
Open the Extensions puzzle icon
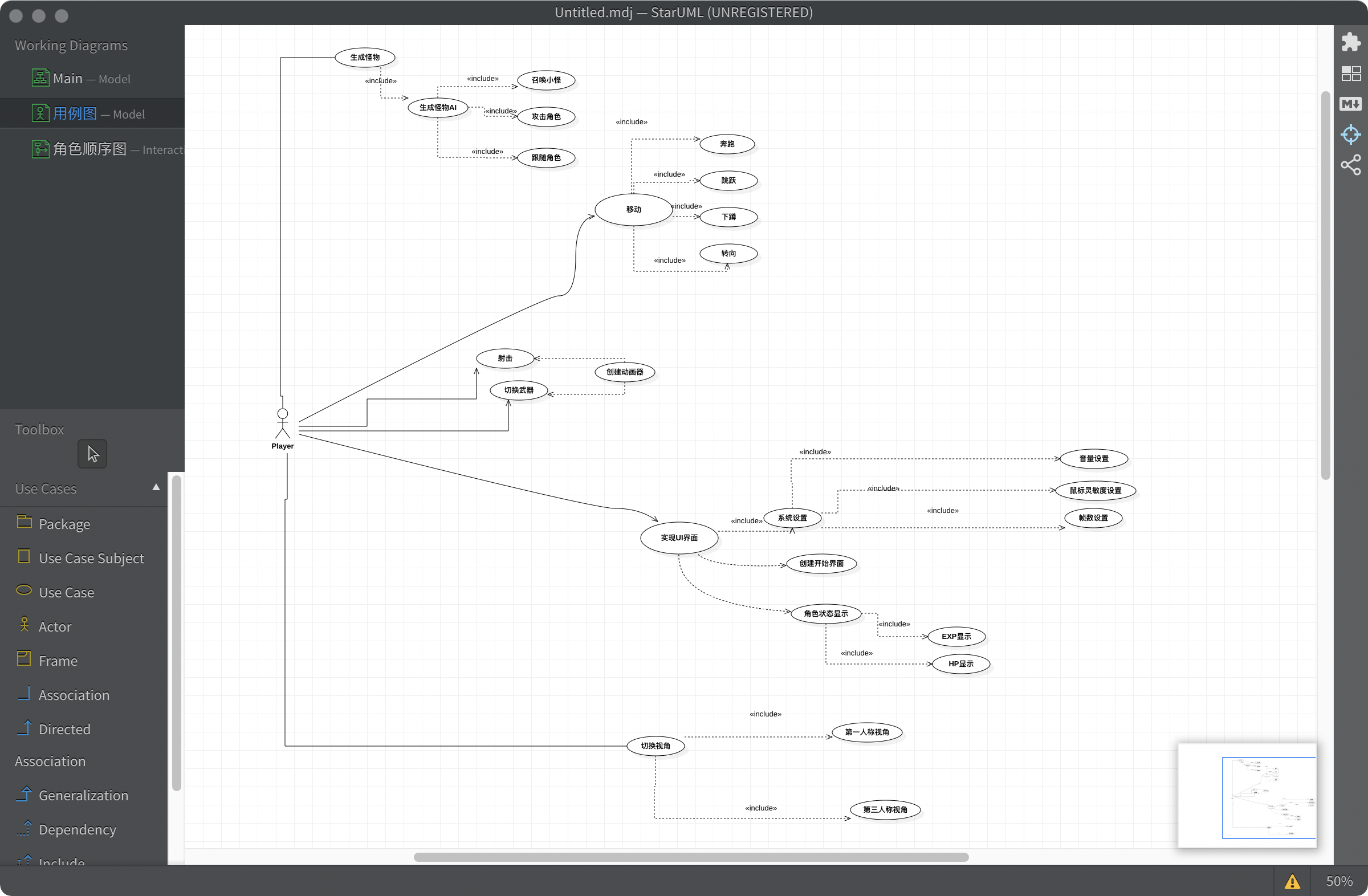pos(1350,42)
